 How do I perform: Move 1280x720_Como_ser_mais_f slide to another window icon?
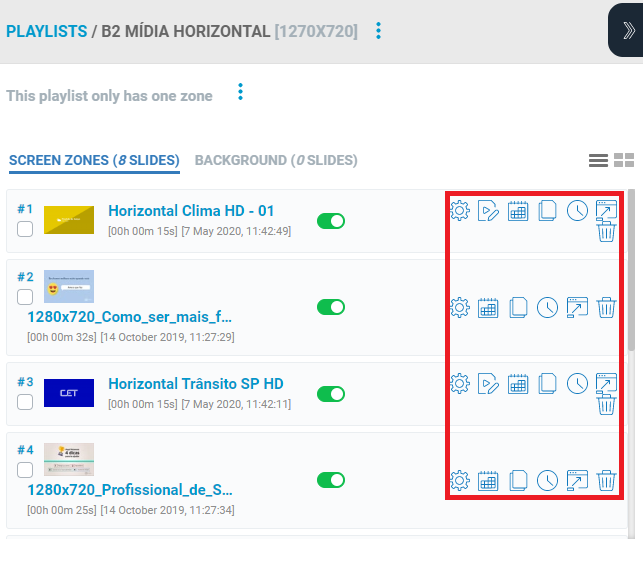point(577,308)
